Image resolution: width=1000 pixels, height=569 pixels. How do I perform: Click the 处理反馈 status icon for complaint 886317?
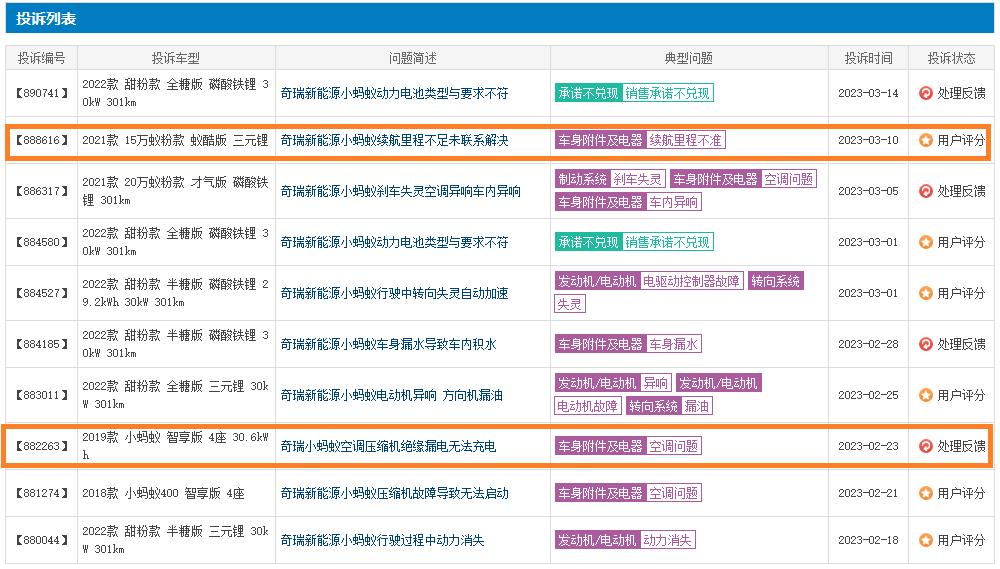tap(925, 191)
